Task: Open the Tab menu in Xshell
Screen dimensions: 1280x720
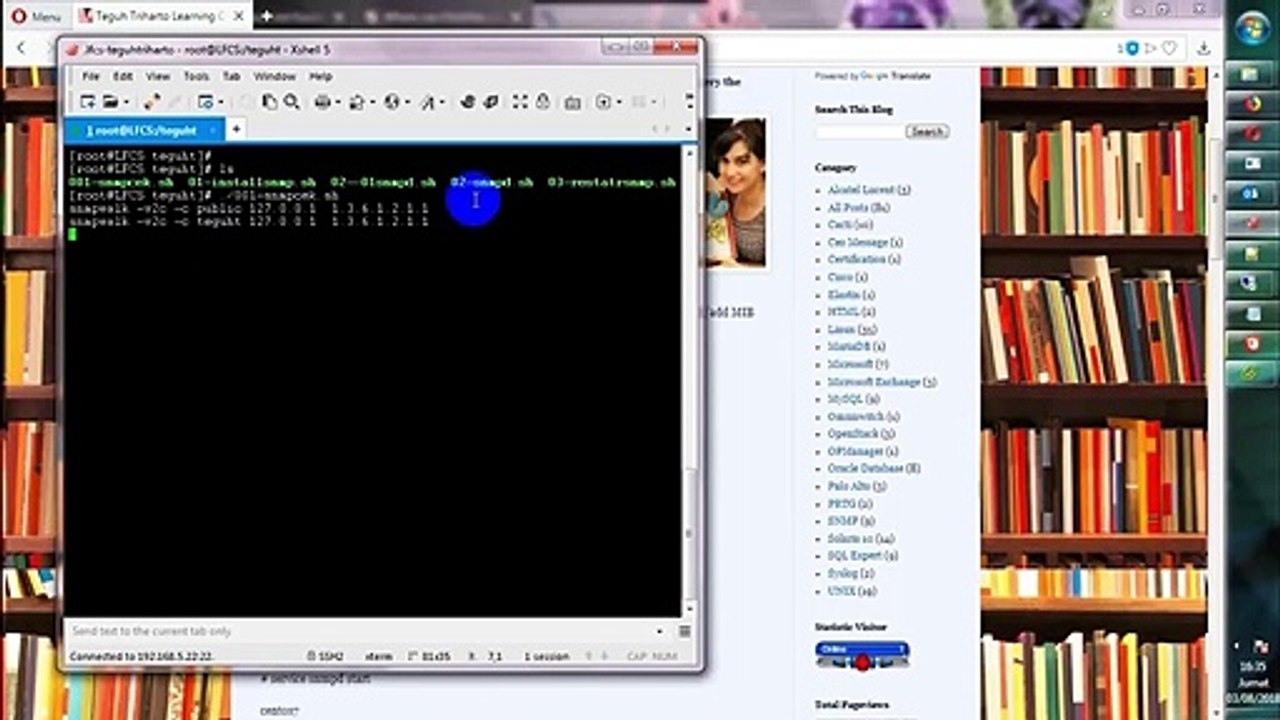Action: pos(231,76)
